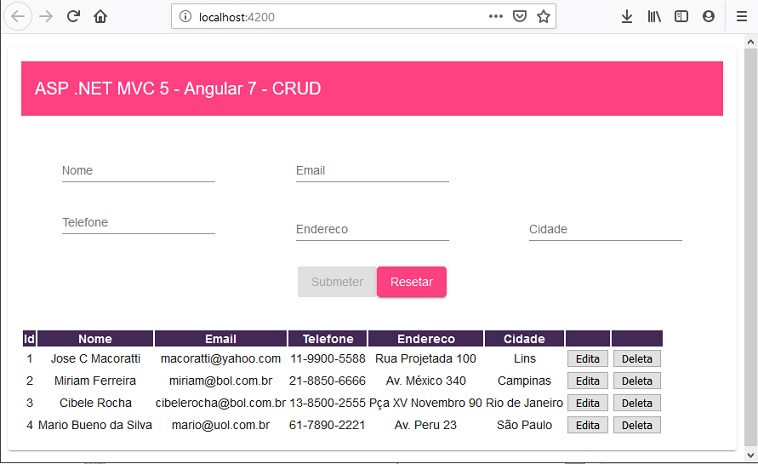The image size is (758, 464).
Task: Focus the Nome input field
Action: [x=138, y=171]
